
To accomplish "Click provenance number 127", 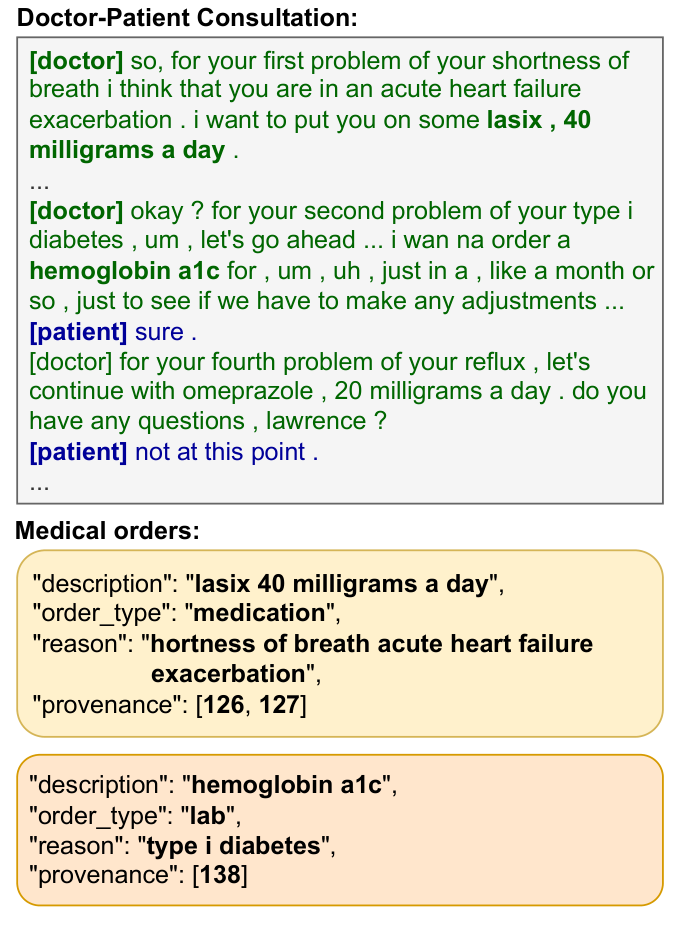I will pos(279,704).
